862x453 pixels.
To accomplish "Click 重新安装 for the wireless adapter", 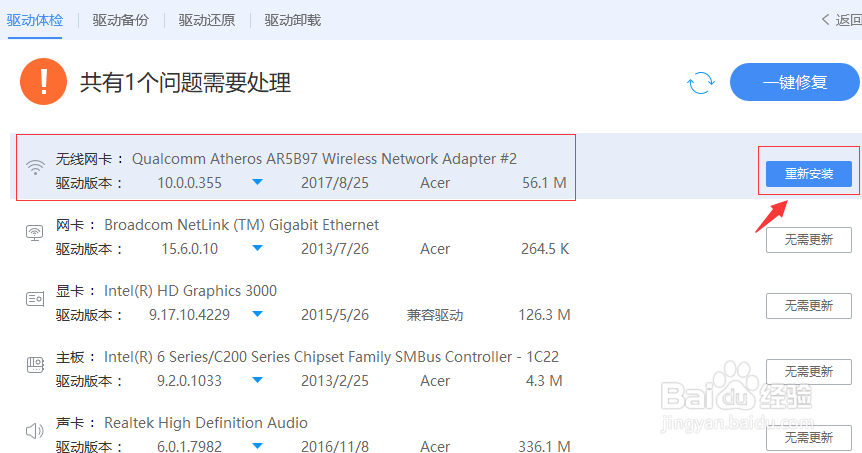I will coord(808,174).
